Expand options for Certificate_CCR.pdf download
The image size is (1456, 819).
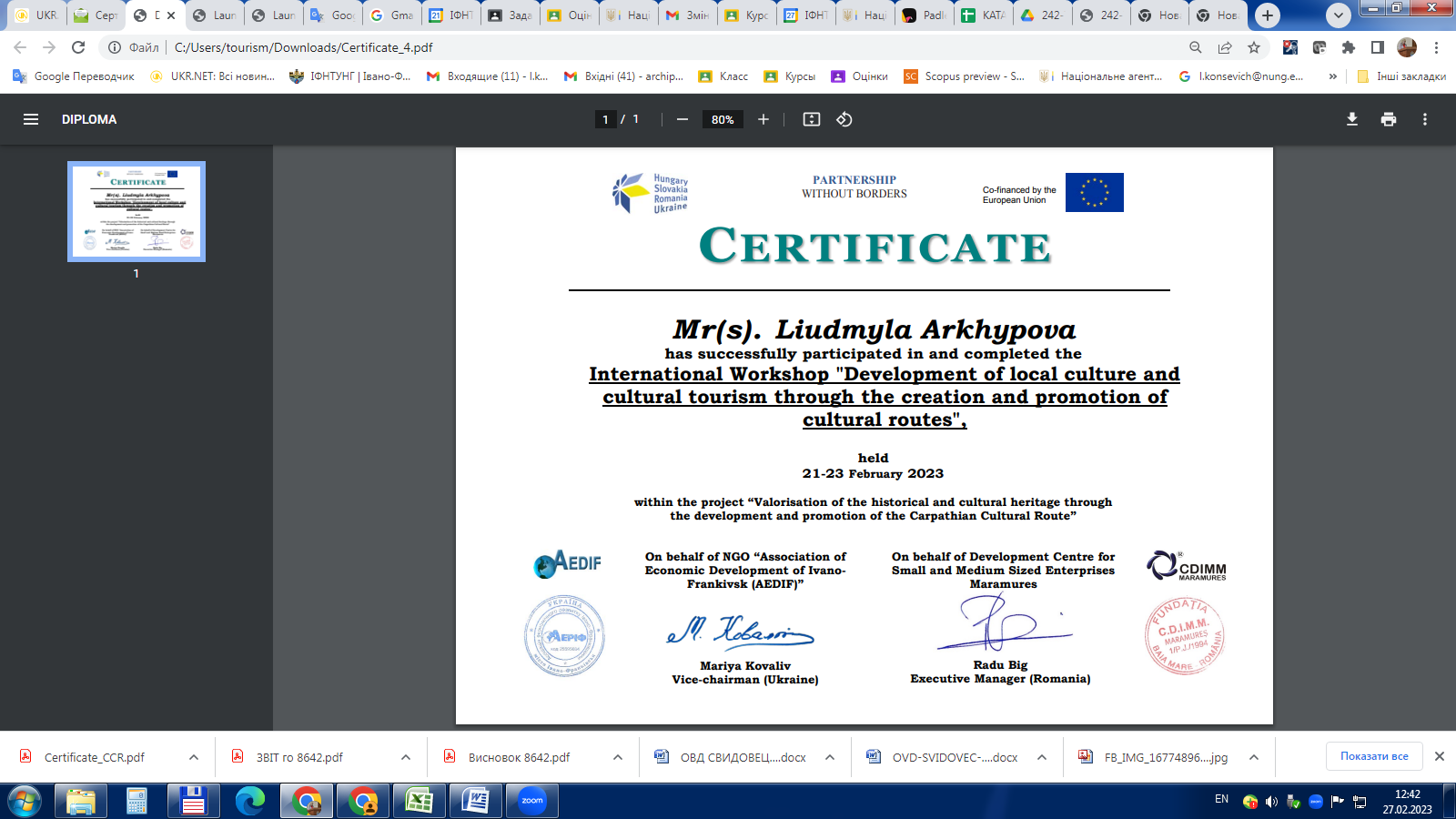[x=194, y=757]
